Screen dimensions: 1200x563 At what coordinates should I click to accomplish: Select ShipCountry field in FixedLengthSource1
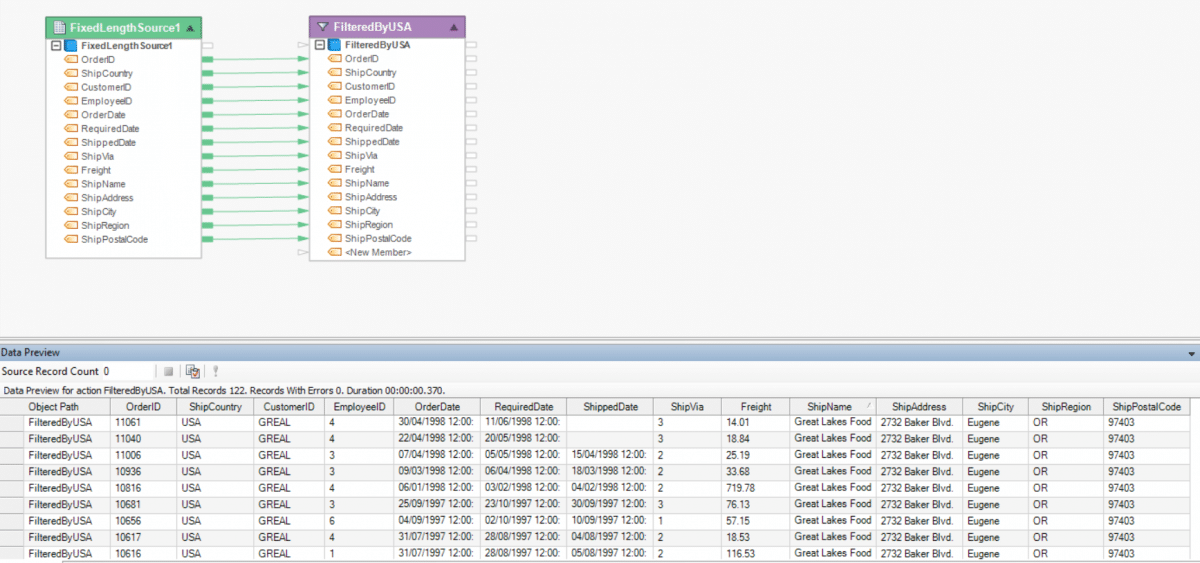107,73
